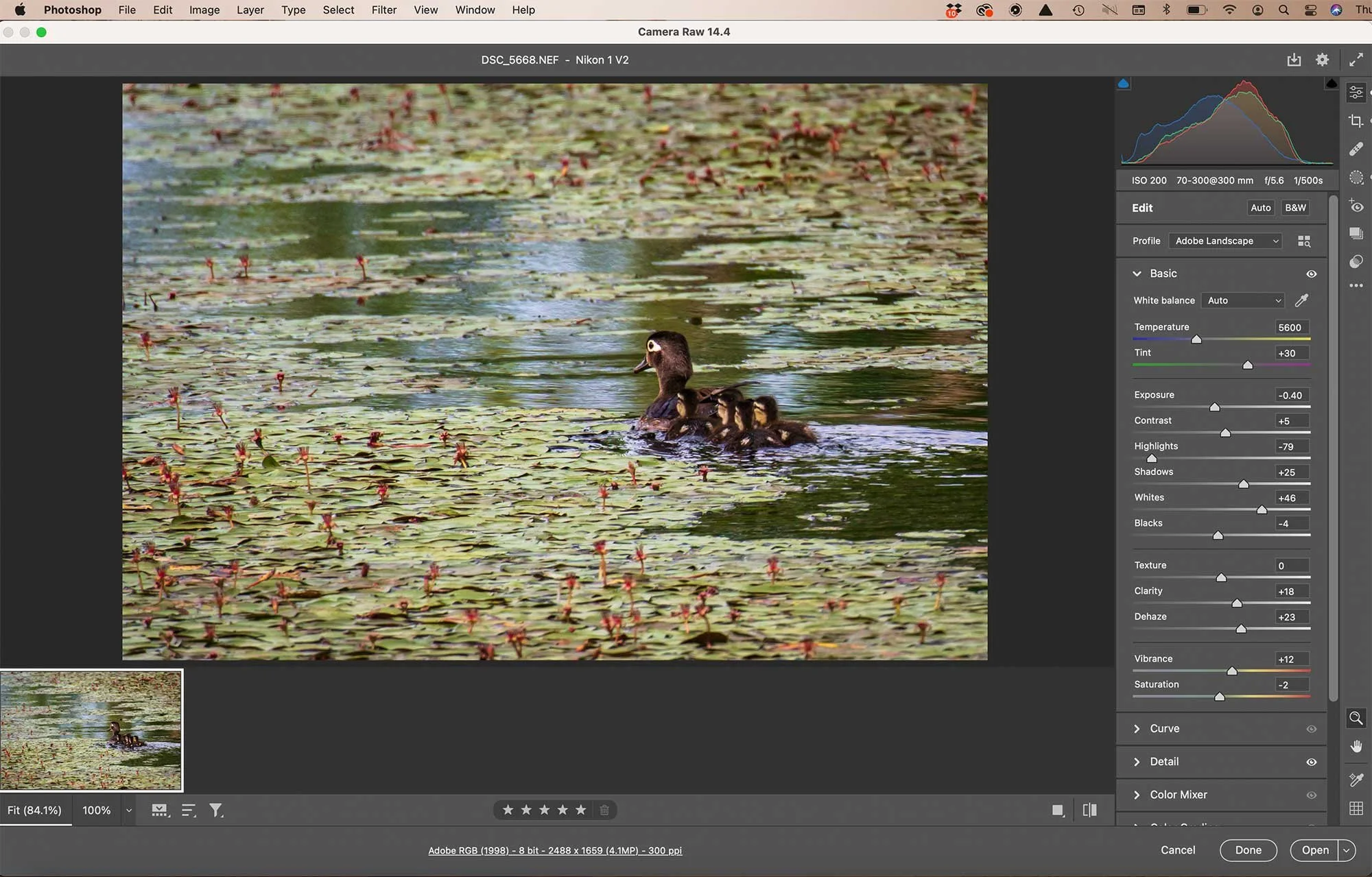The image size is (1372, 877).
Task: Open the Masking tool
Action: pyautogui.click(x=1356, y=178)
